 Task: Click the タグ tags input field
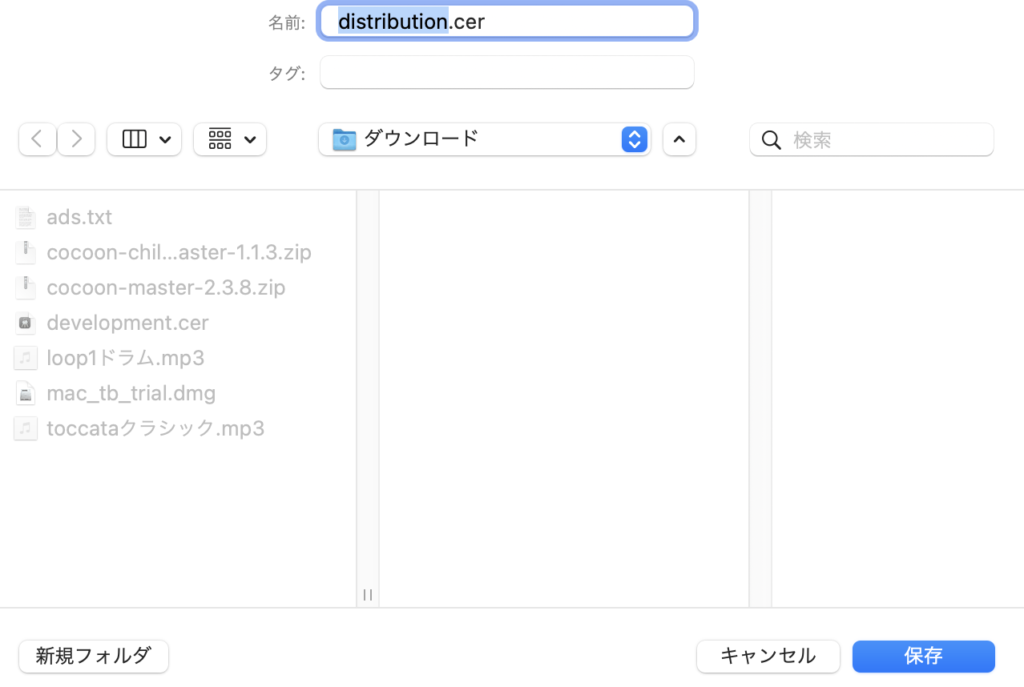coord(507,73)
